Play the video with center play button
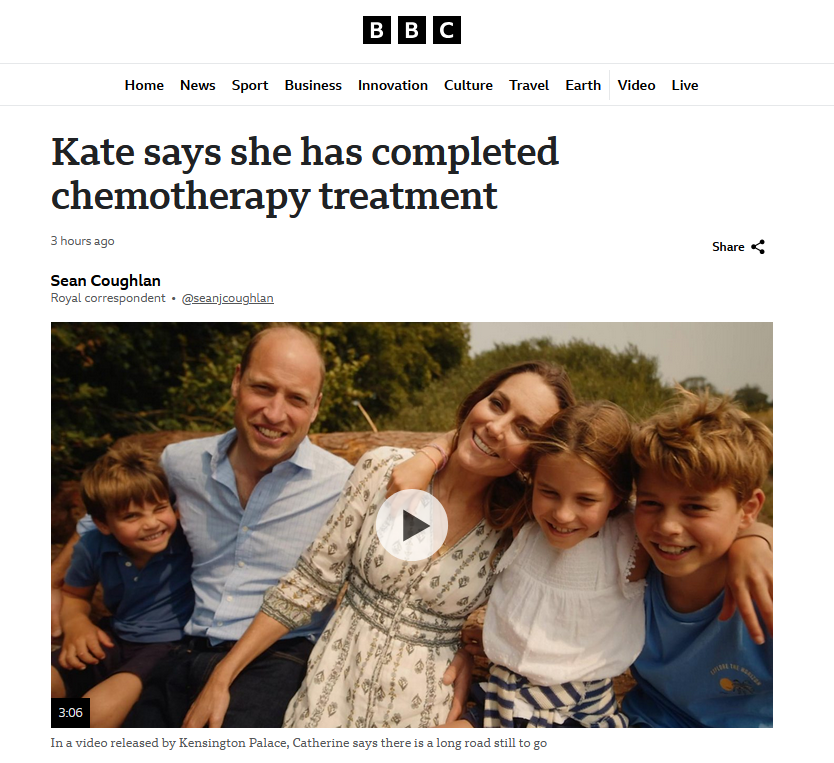Screen dimensions: 834x763 412,525
